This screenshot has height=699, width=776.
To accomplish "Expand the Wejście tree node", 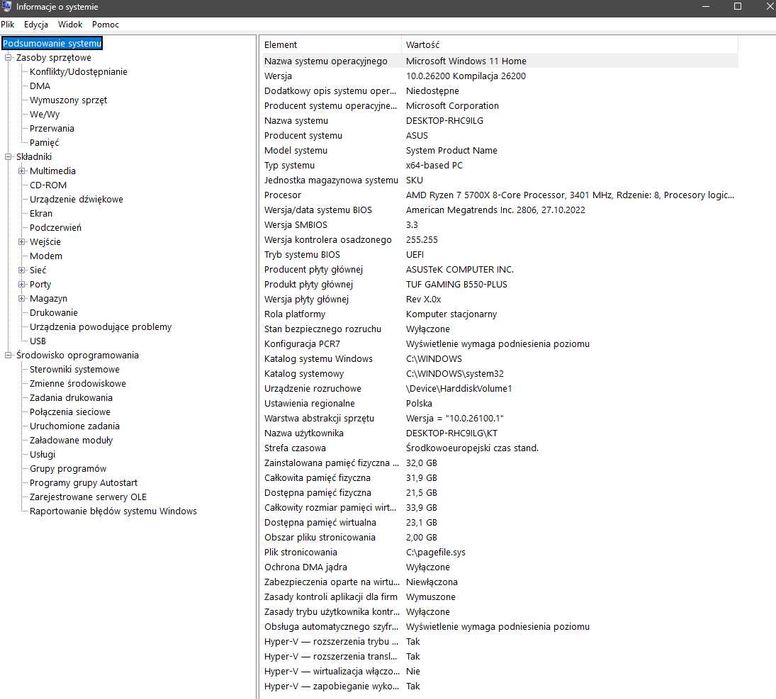I will 21,242.
